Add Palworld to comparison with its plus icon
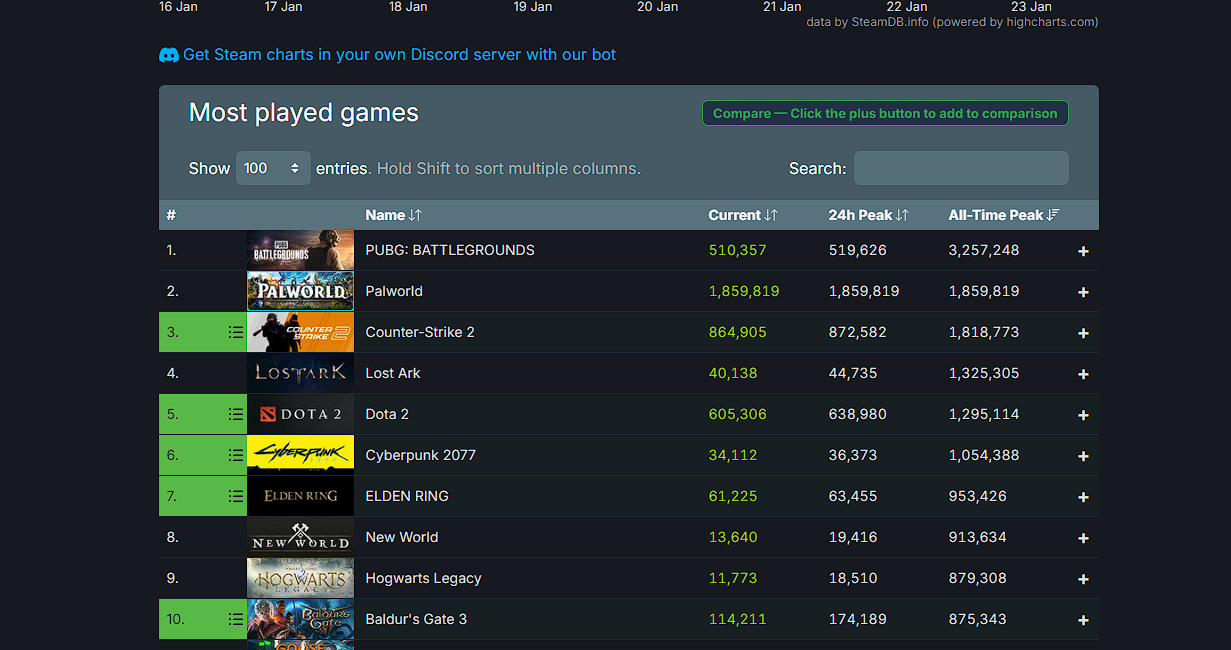 point(1083,291)
